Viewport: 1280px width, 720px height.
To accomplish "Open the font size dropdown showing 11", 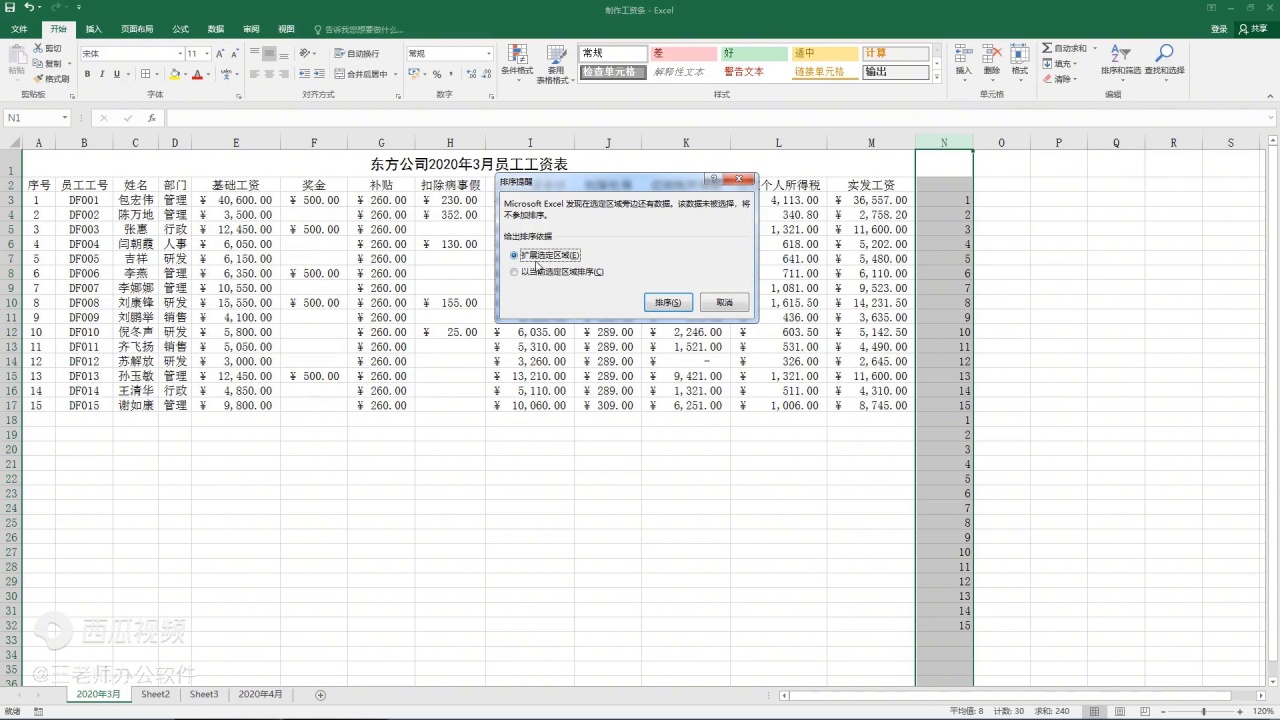I will [x=207, y=53].
